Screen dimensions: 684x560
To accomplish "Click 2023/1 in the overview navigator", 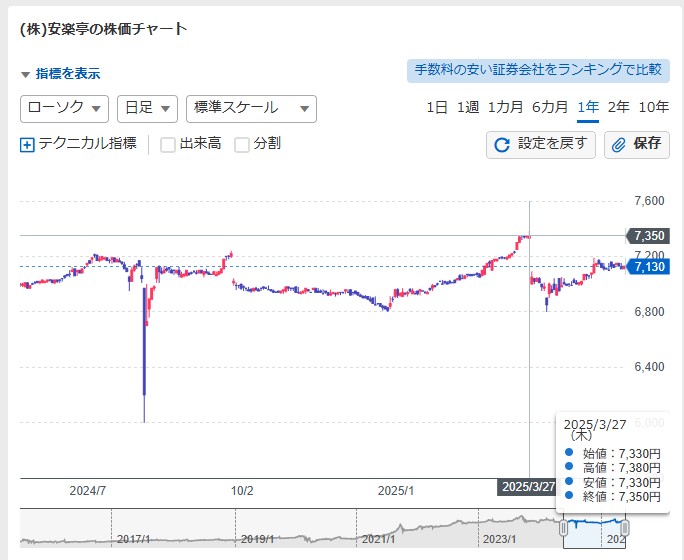I will [499, 540].
